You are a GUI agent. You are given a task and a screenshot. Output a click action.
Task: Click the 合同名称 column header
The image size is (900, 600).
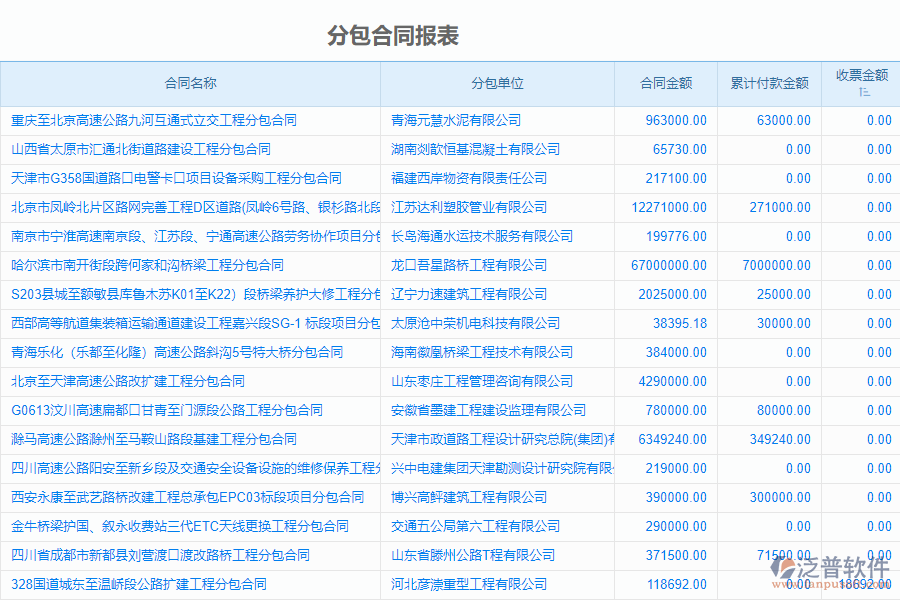pos(190,84)
